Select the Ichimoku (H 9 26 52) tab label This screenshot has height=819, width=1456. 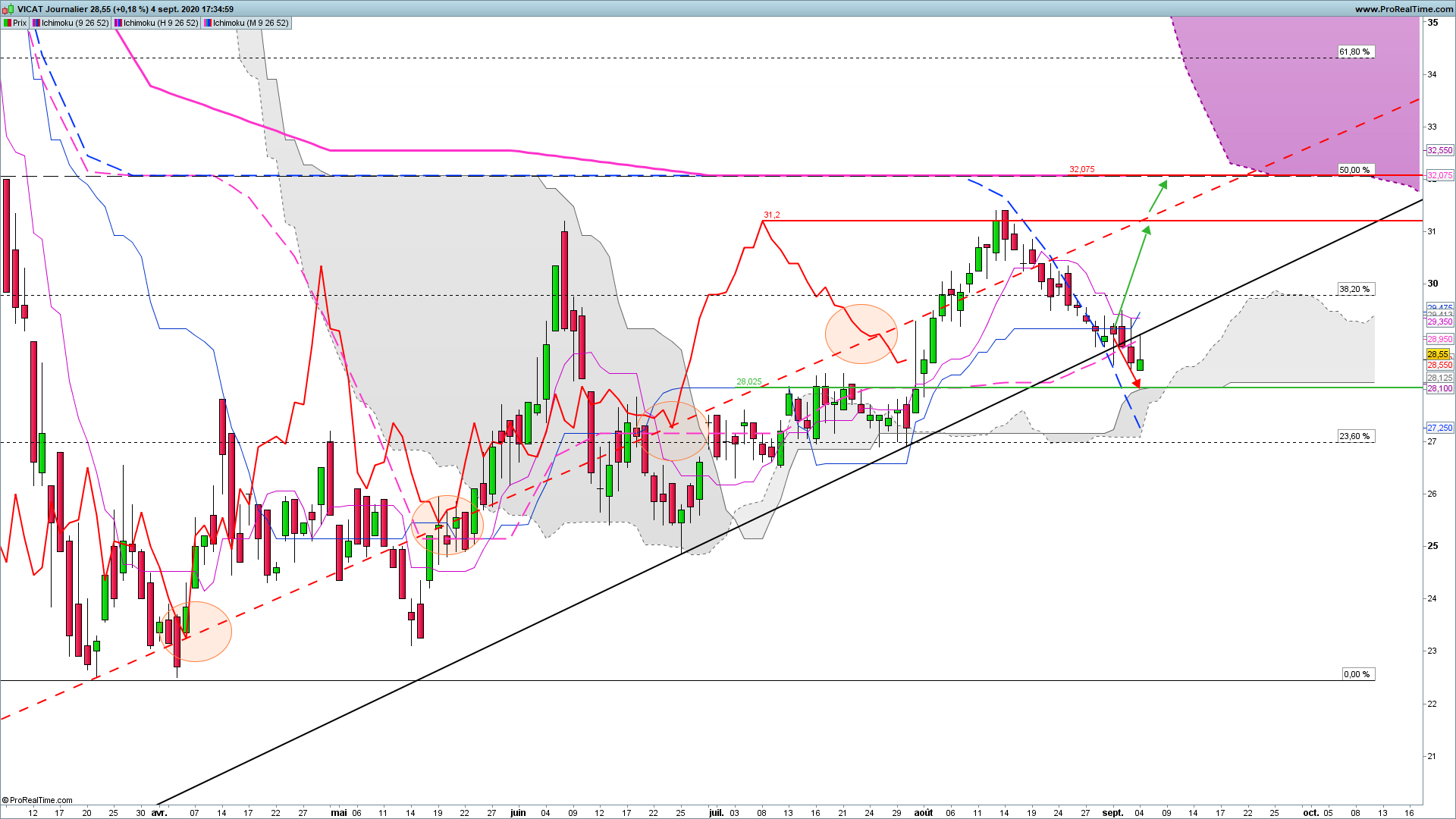pyautogui.click(x=161, y=23)
